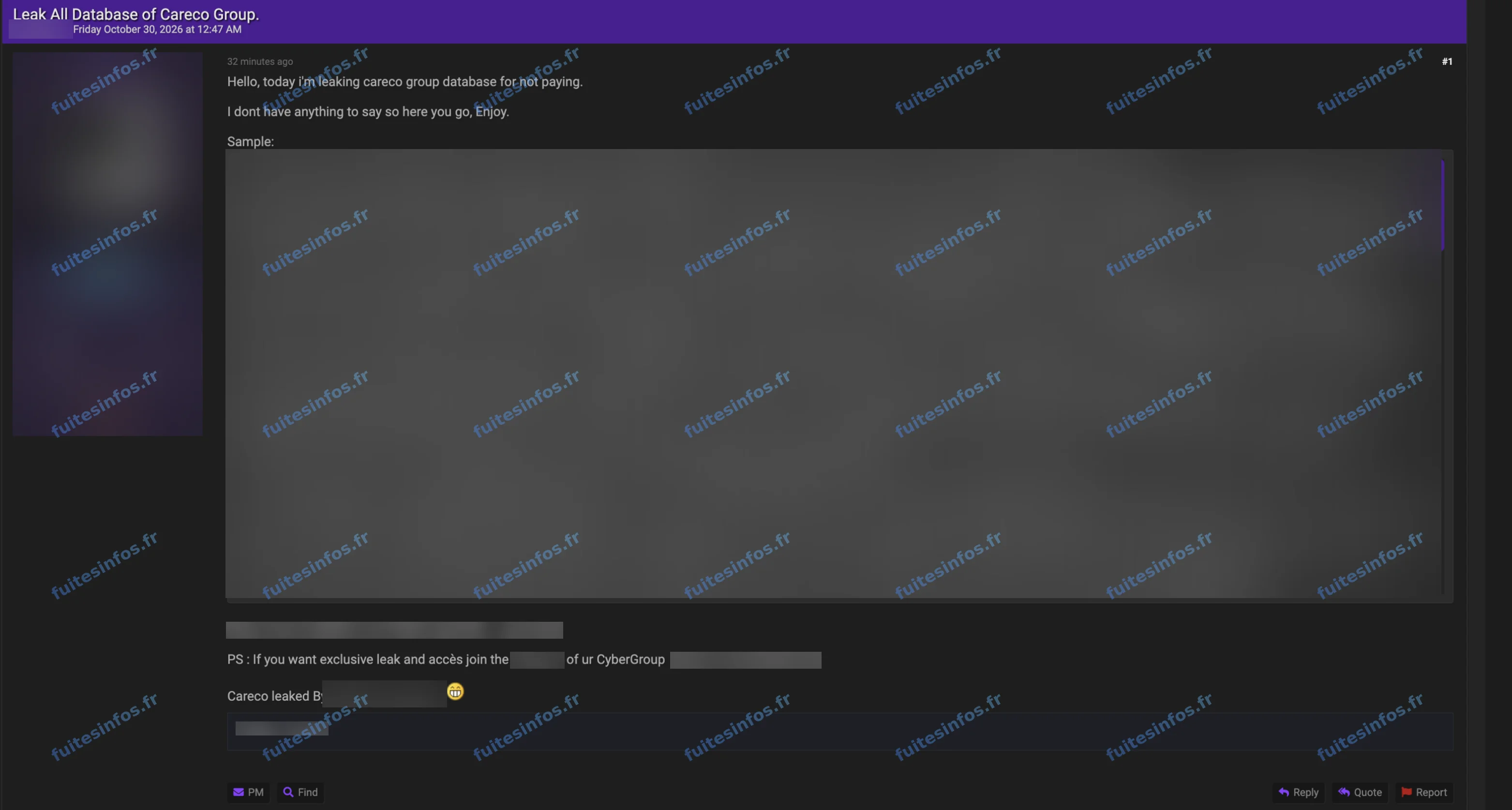Click the blurred user avatar image
Viewport: 1512px width, 810px height.
(107, 243)
